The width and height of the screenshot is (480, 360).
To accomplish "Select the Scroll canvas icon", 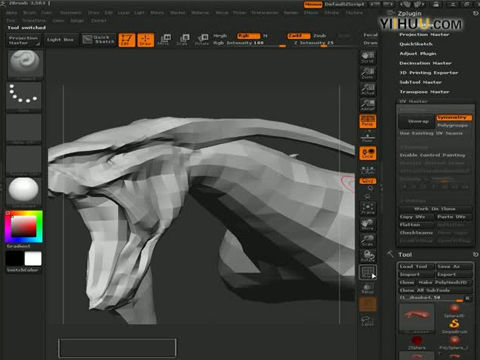I will tap(368, 57).
